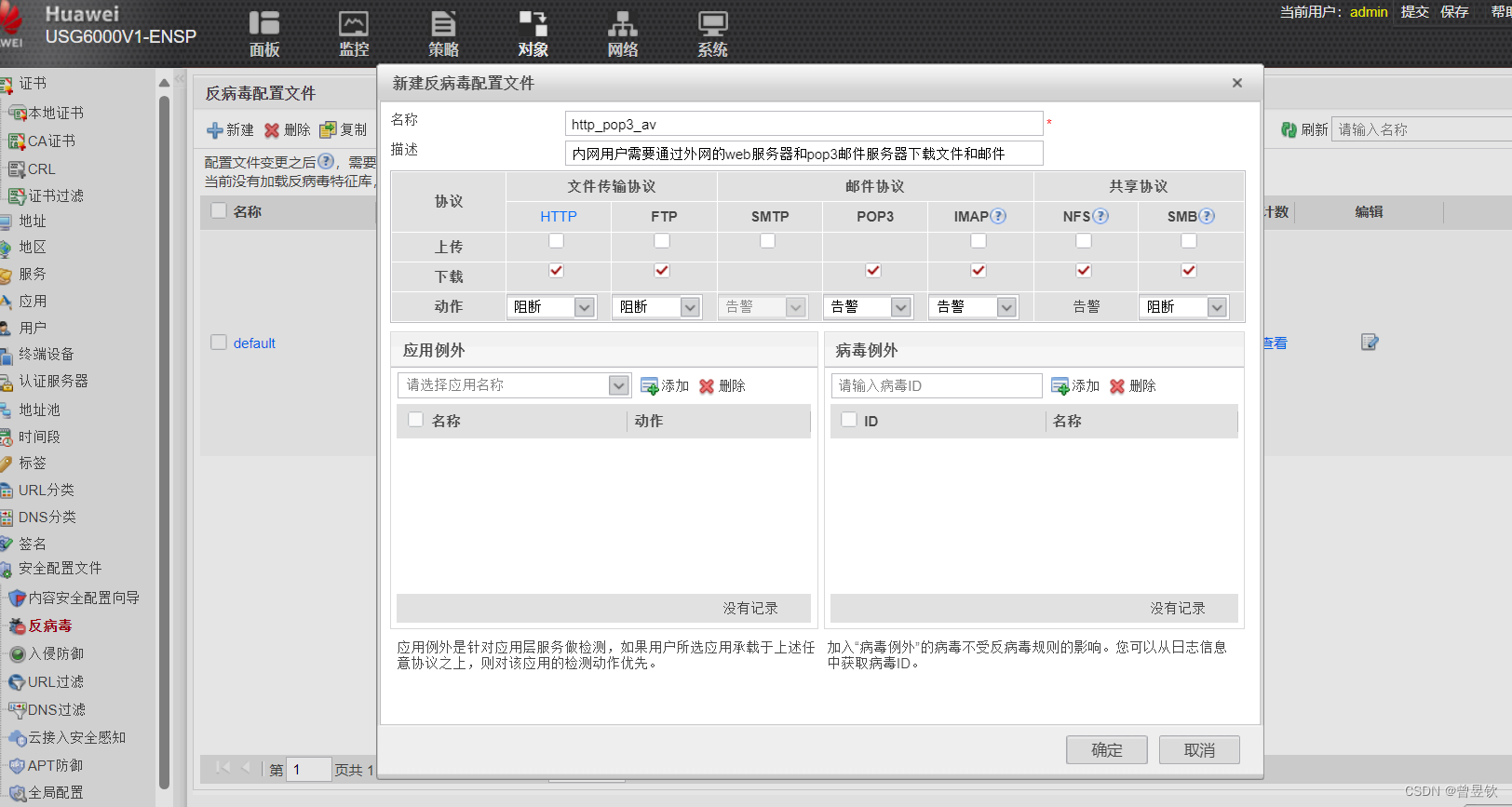
Task: Click the red 删除 icon under 病毒例外
Action: (x=1117, y=386)
